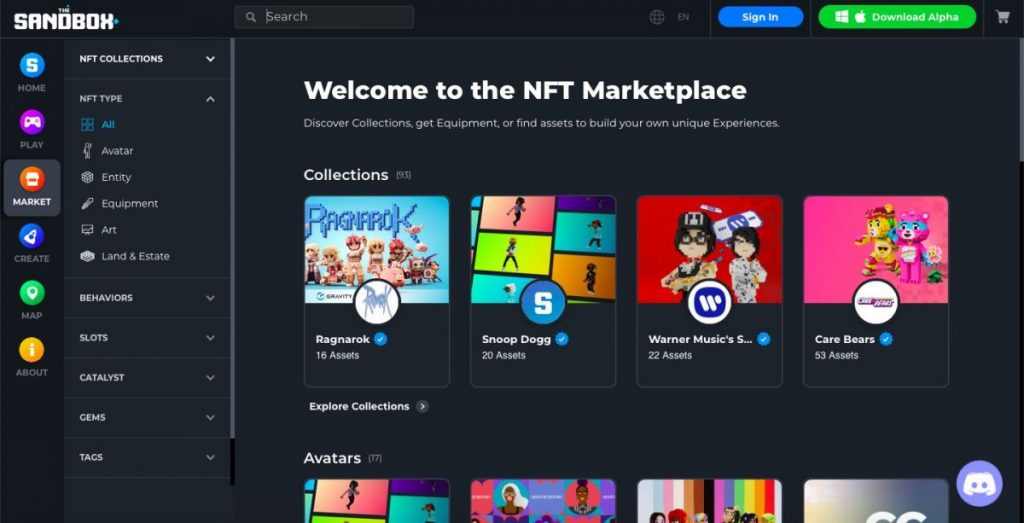Click Care Bears banner image
The width and height of the screenshot is (1024, 523).
pyautogui.click(x=876, y=249)
